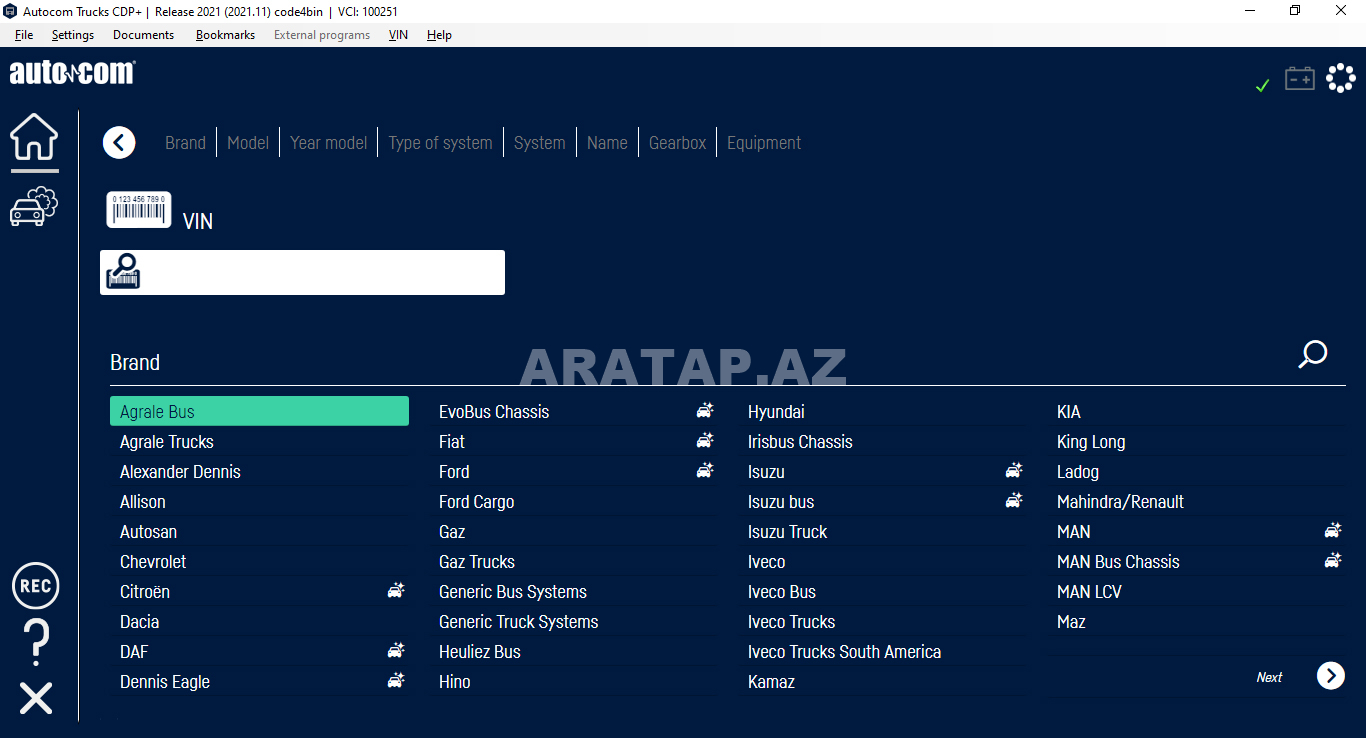Select the Year model breadcrumb step

click(x=329, y=143)
